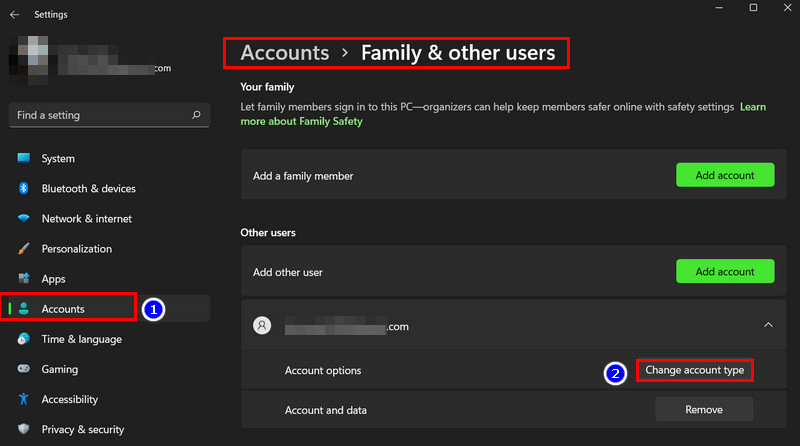The image size is (800, 446).
Task: Remove the other user account
Action: click(x=703, y=409)
